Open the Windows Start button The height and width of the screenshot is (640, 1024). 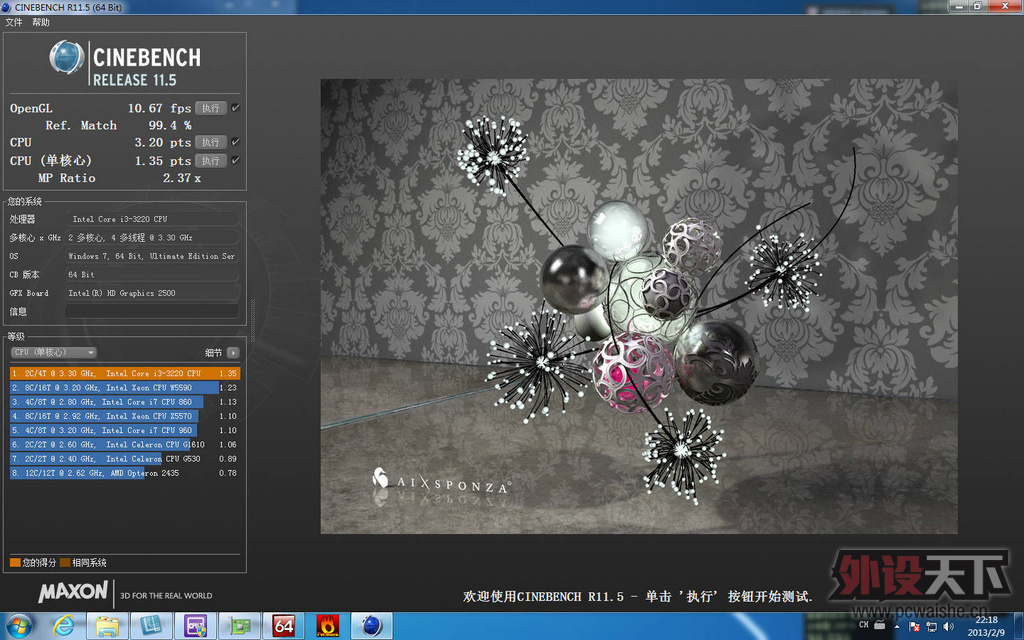click(18, 626)
